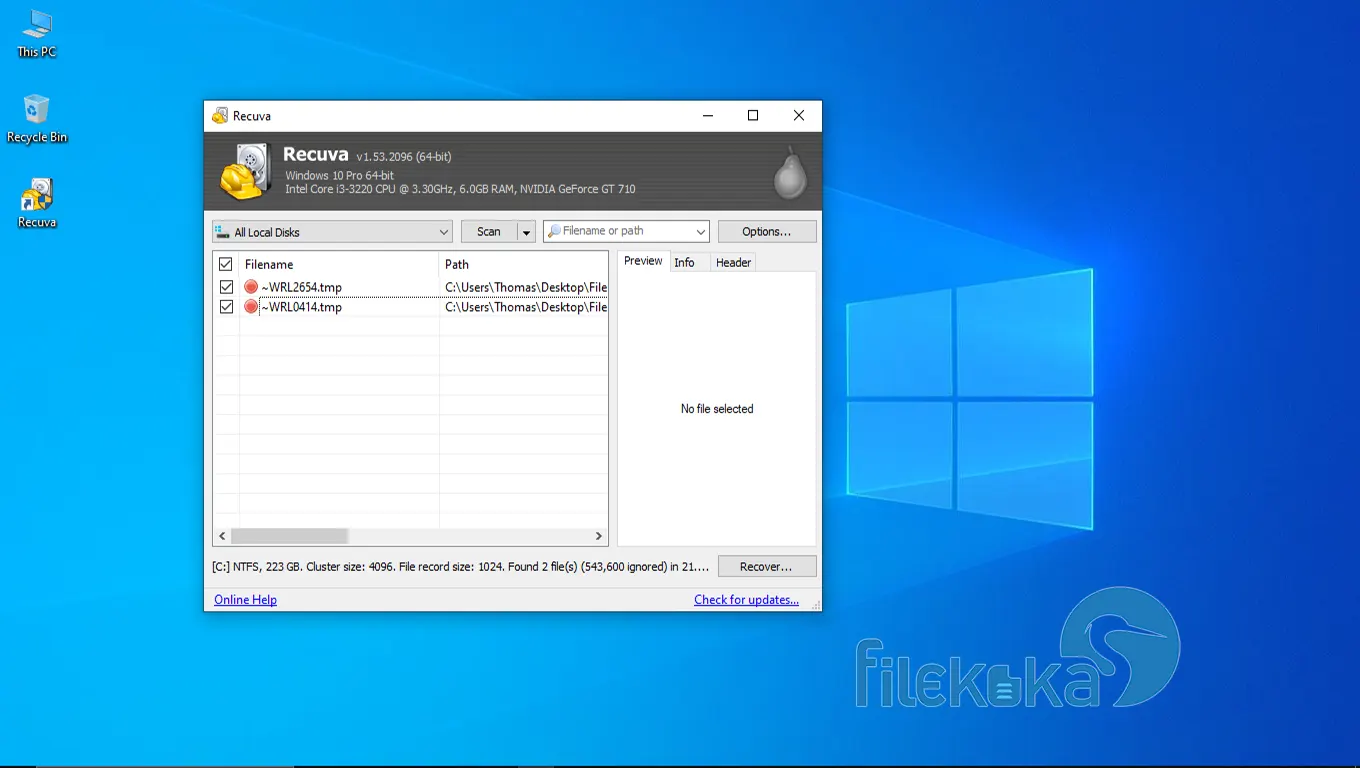Open the Filename or path filter dropdown arrow
This screenshot has height=768, width=1360.
[700, 231]
